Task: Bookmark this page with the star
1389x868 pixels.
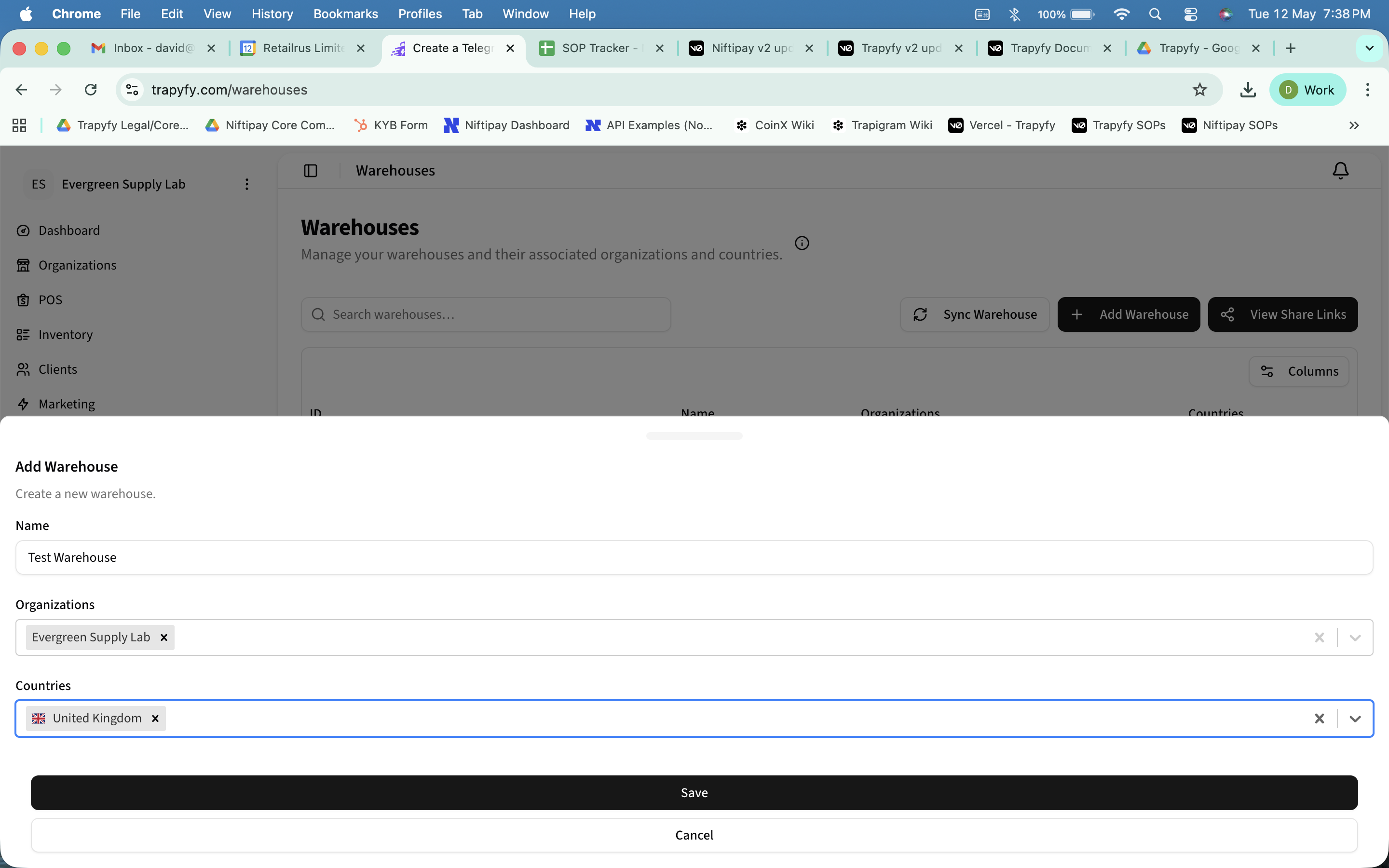Action: coord(1199,90)
